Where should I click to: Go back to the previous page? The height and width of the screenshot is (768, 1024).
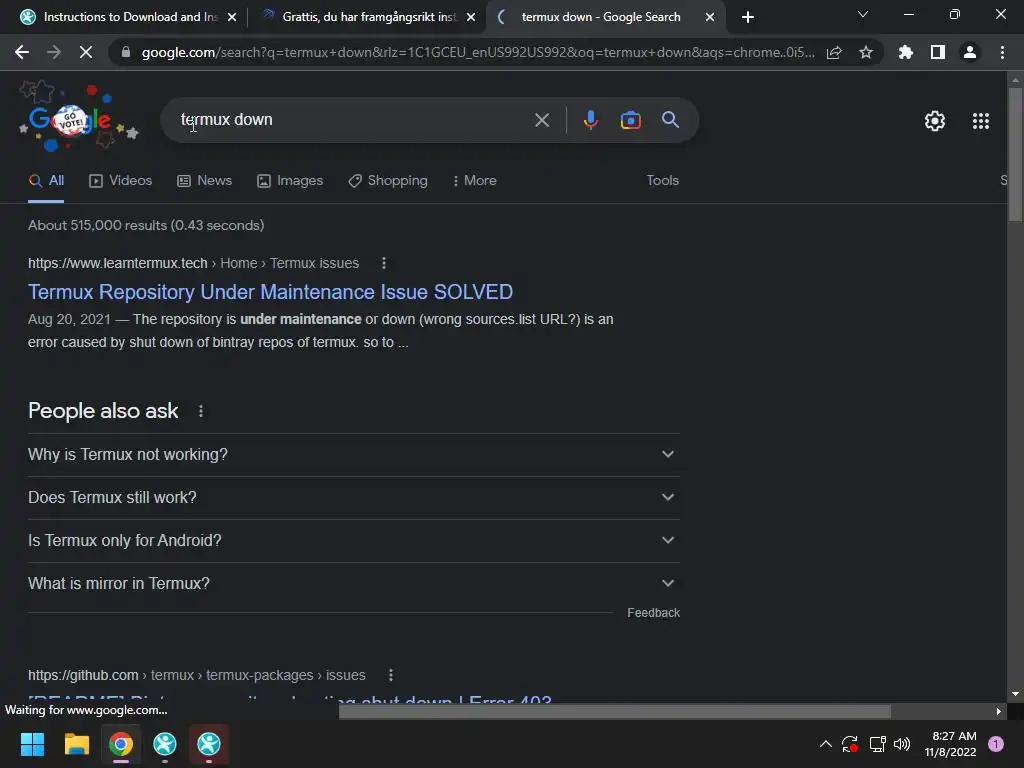[22, 52]
